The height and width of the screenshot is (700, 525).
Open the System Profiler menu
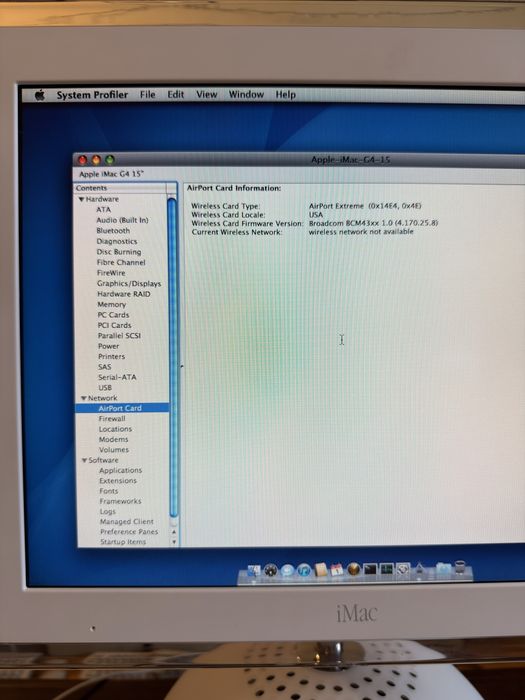coord(92,95)
